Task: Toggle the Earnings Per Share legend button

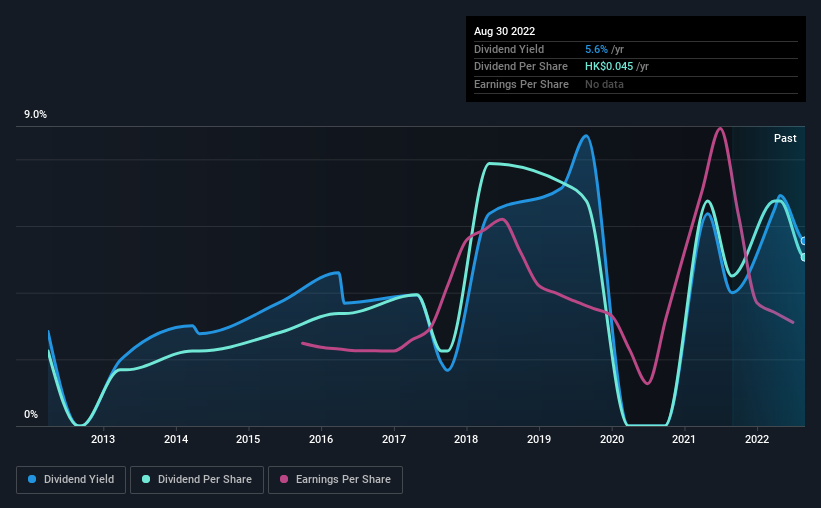Action: (335, 480)
